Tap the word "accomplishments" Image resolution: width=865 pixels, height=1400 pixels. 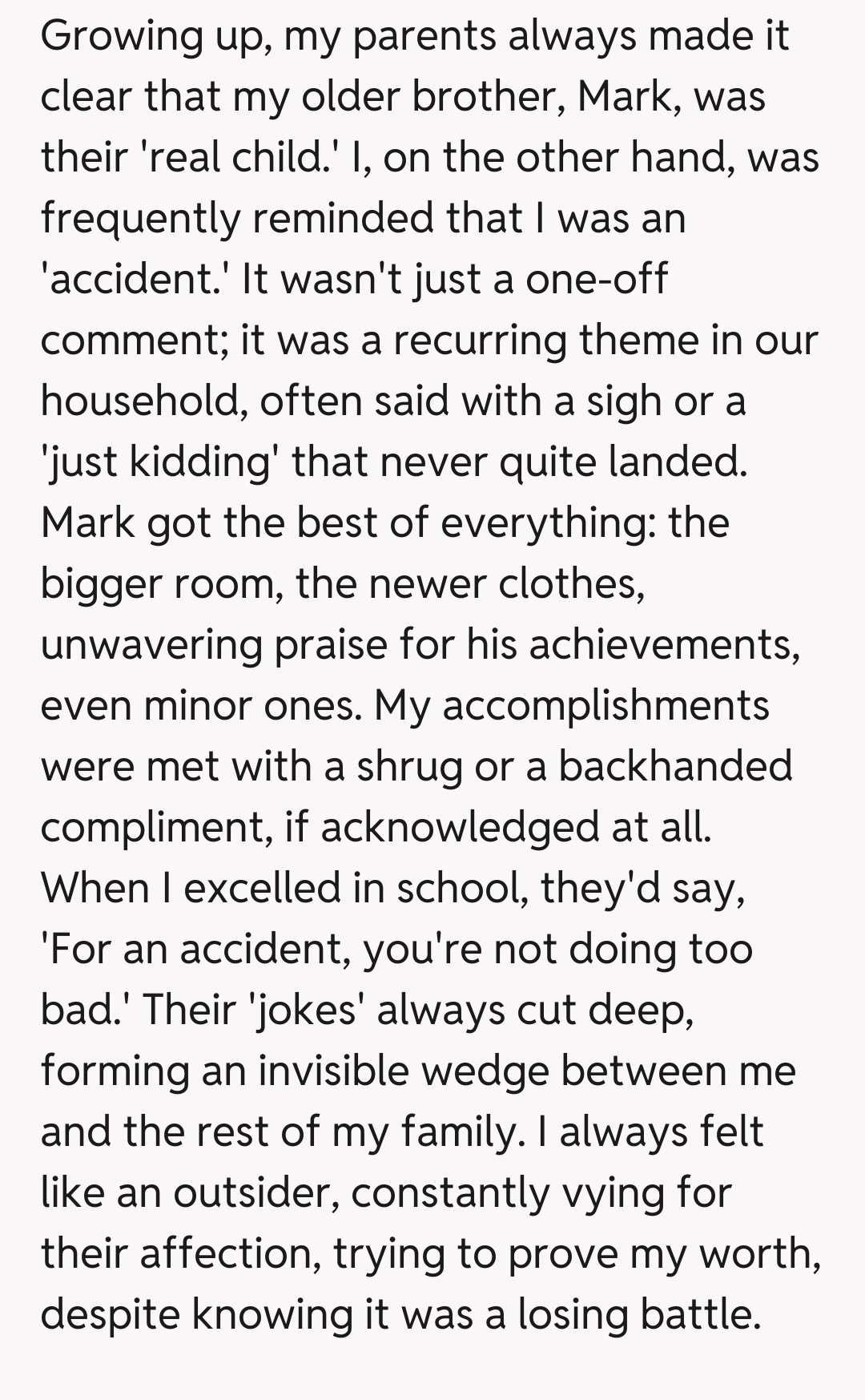click(x=605, y=706)
